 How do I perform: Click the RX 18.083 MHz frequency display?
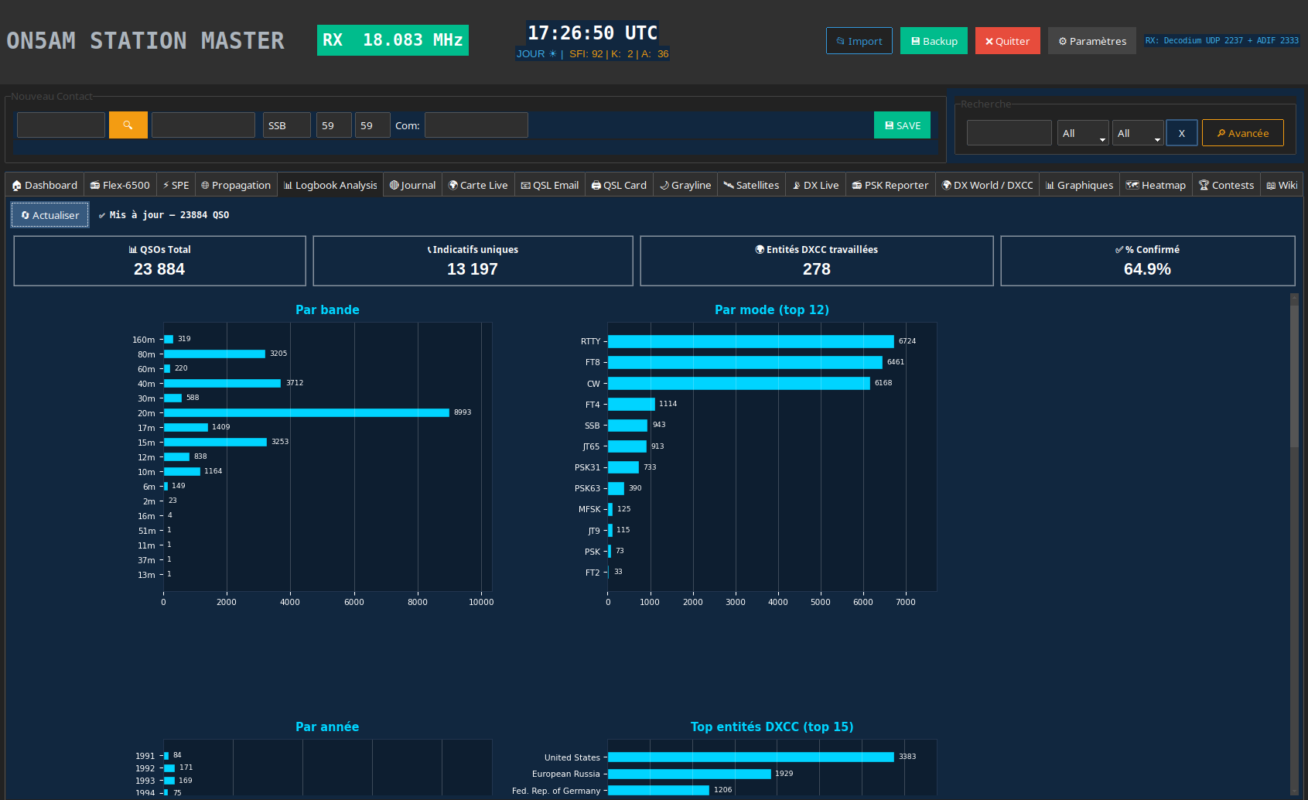coord(393,40)
